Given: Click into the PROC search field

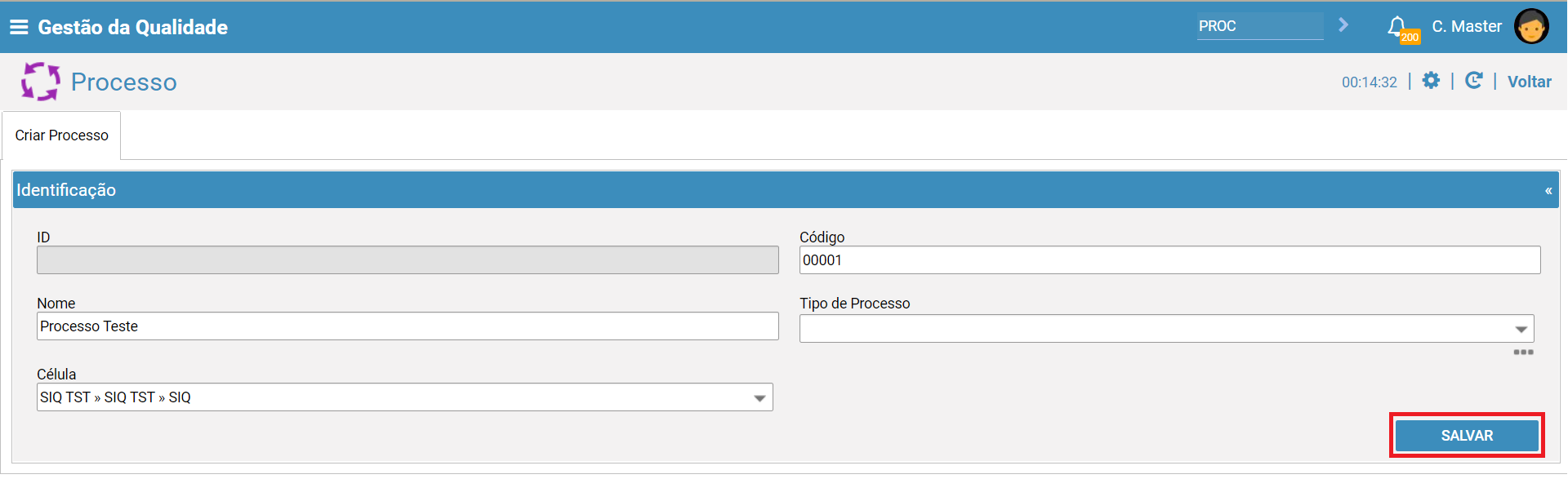Looking at the screenshot, I should [x=1260, y=26].
